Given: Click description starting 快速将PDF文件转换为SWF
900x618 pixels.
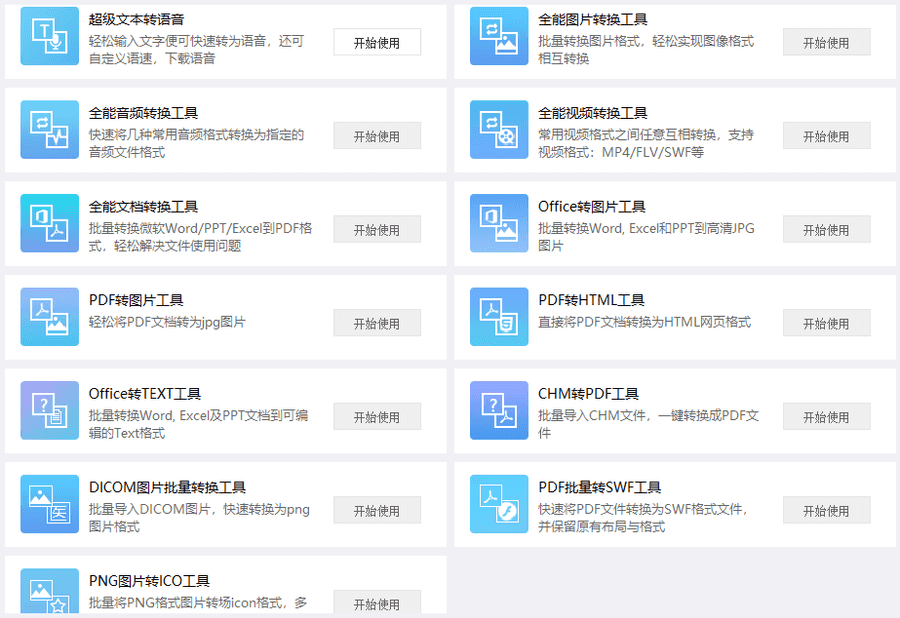Looking at the screenshot, I should pyautogui.click(x=643, y=518).
